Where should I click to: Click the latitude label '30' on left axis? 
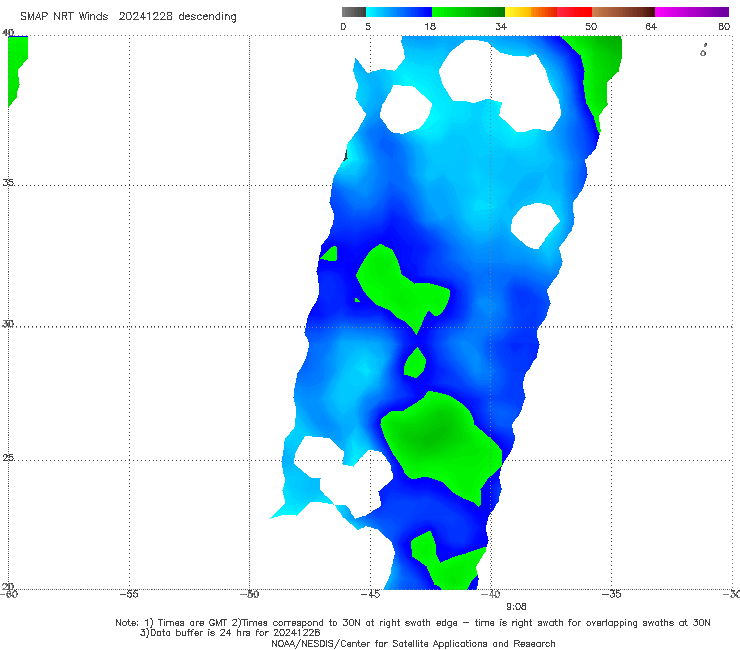8,324
